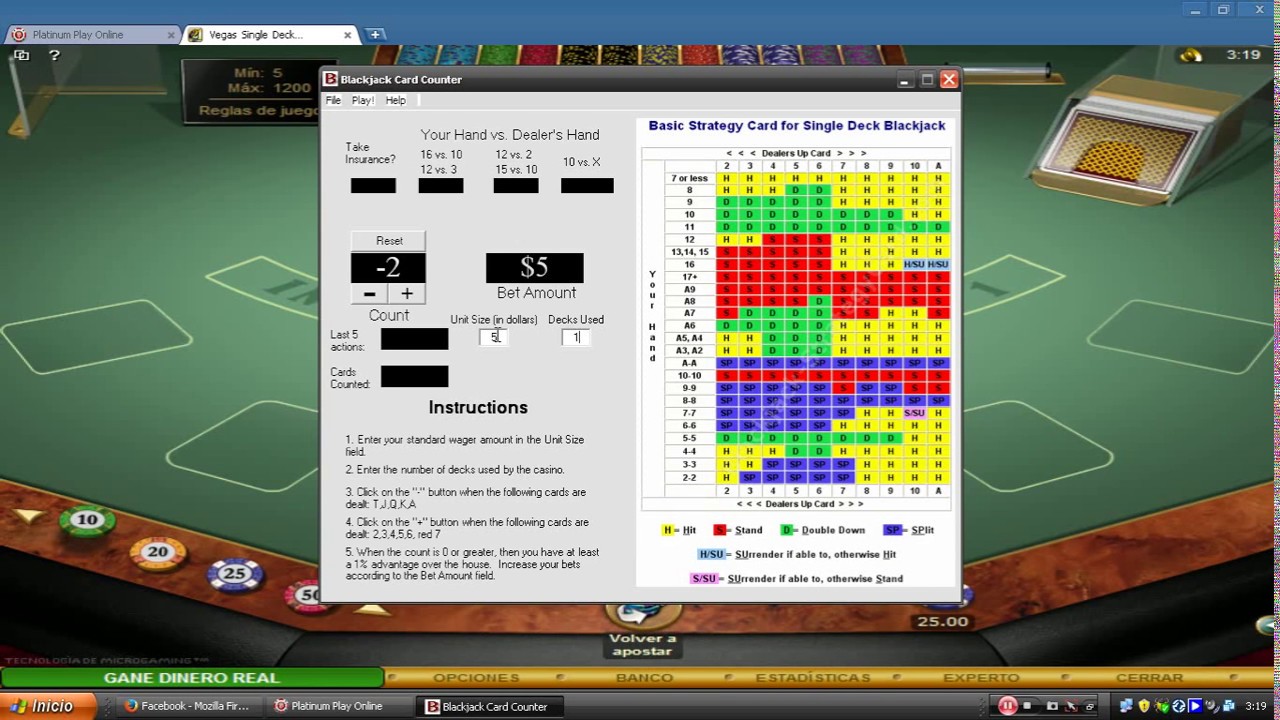Click the green bug antivirus tray icon

[x=1162, y=706]
